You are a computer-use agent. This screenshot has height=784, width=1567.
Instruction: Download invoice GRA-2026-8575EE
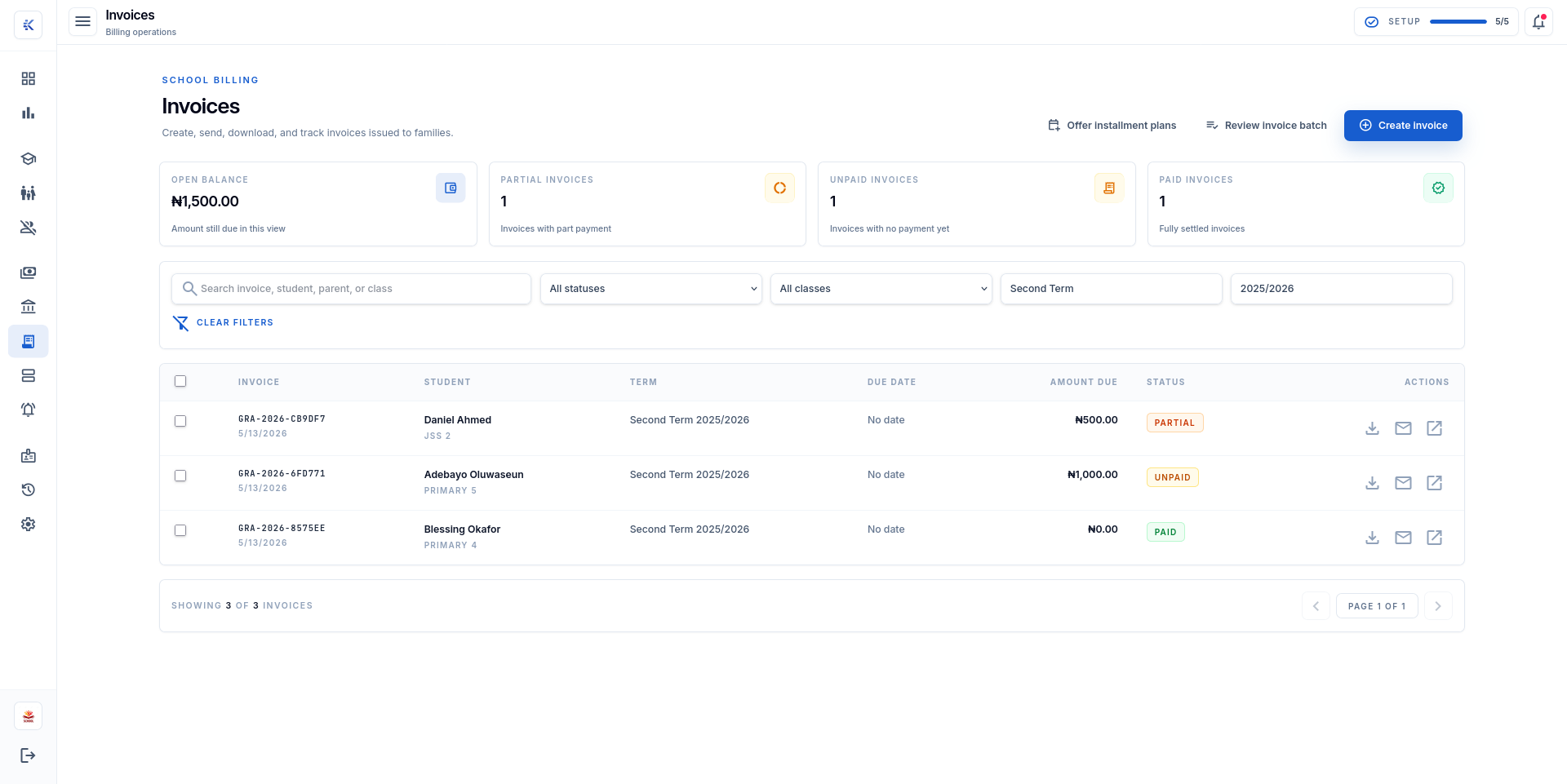point(1372,538)
